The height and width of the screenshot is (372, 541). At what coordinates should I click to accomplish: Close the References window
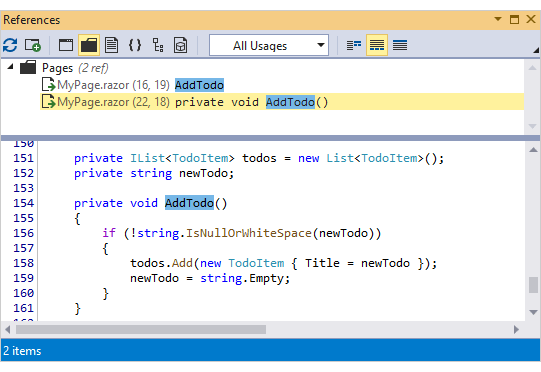pyautogui.click(x=531, y=19)
